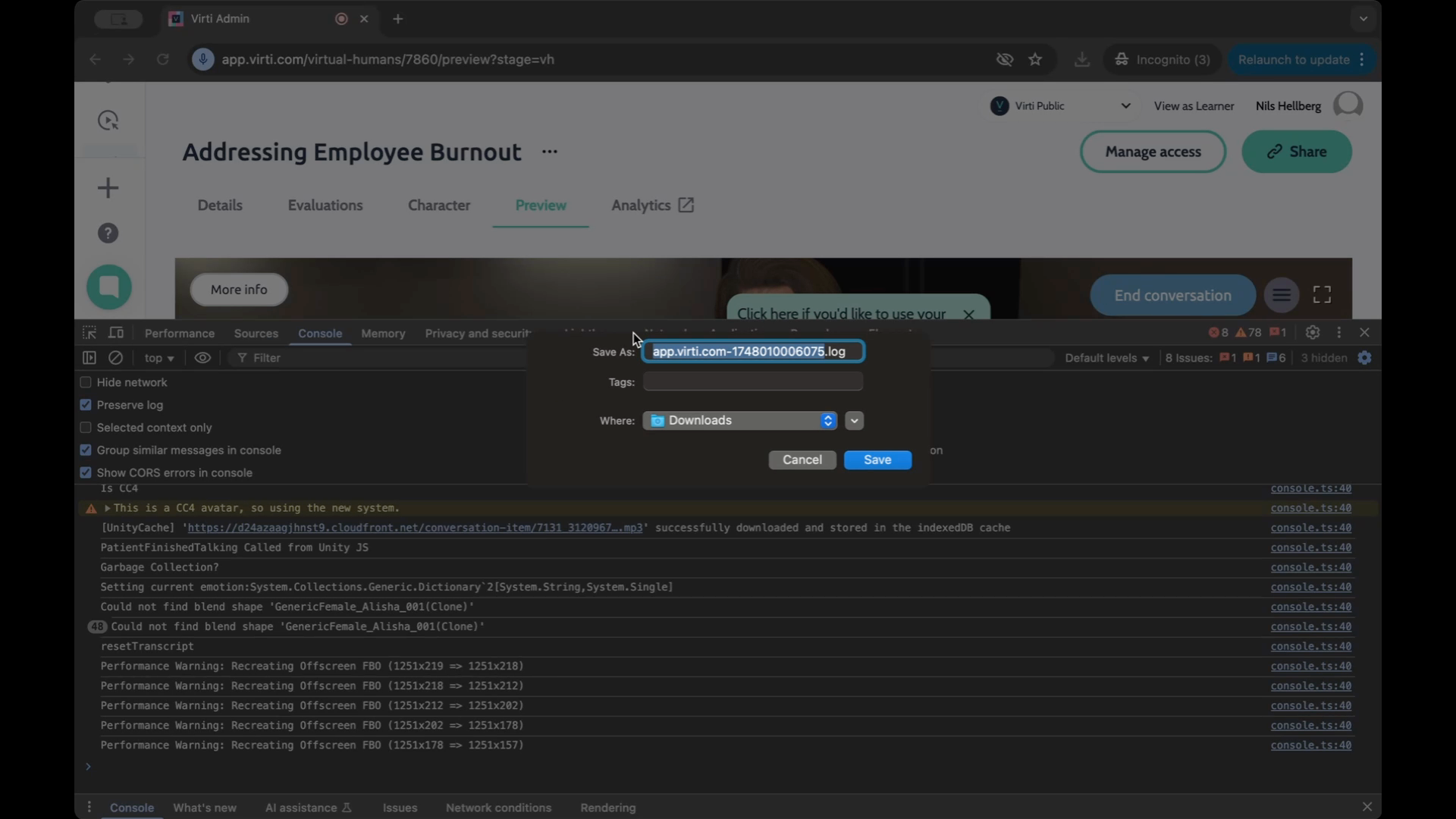Open the DevTools settings gear
This screenshot has width=1456, height=819.
pyautogui.click(x=1313, y=333)
